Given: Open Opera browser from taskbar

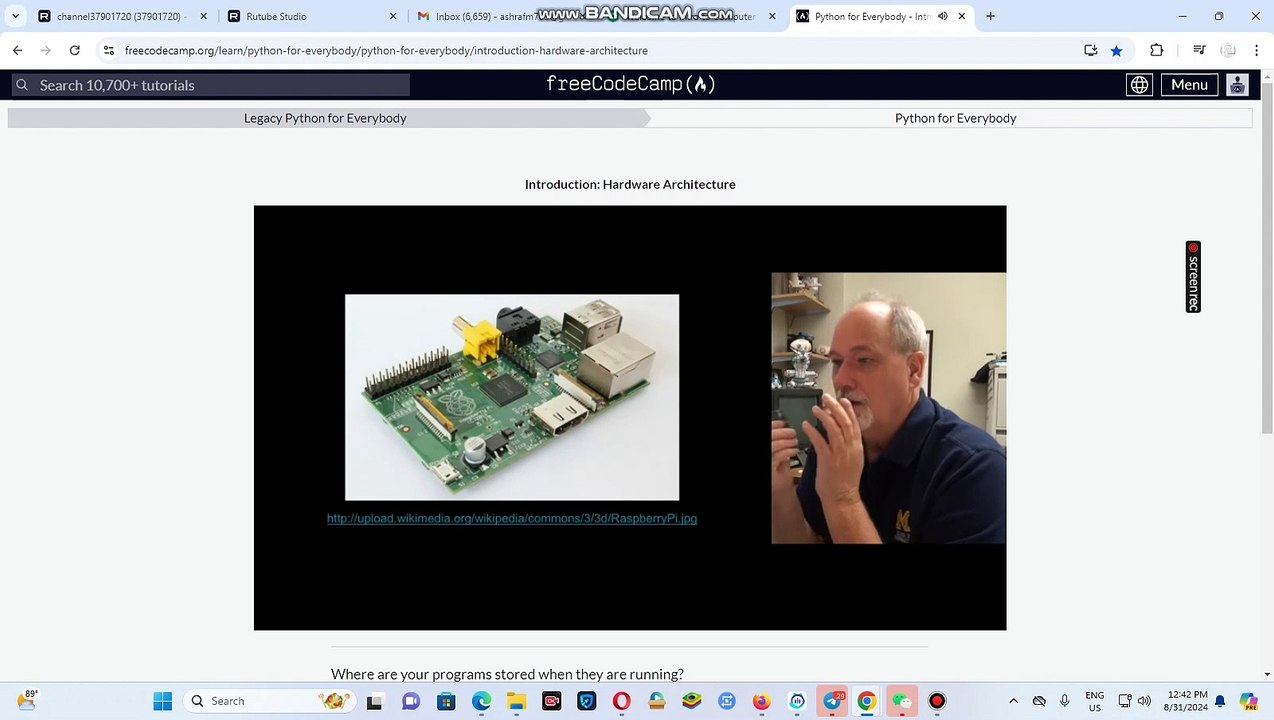Looking at the screenshot, I should [621, 701].
